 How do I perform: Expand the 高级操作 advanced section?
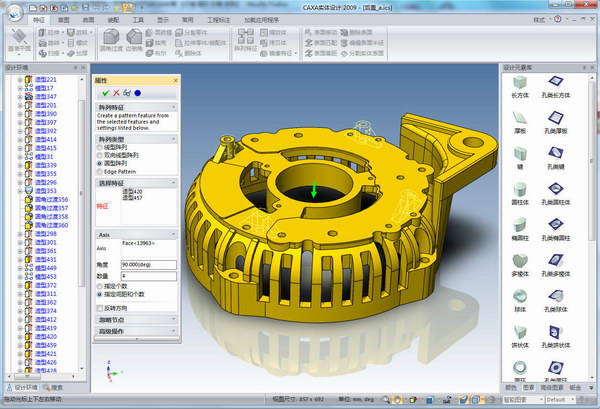(136, 331)
